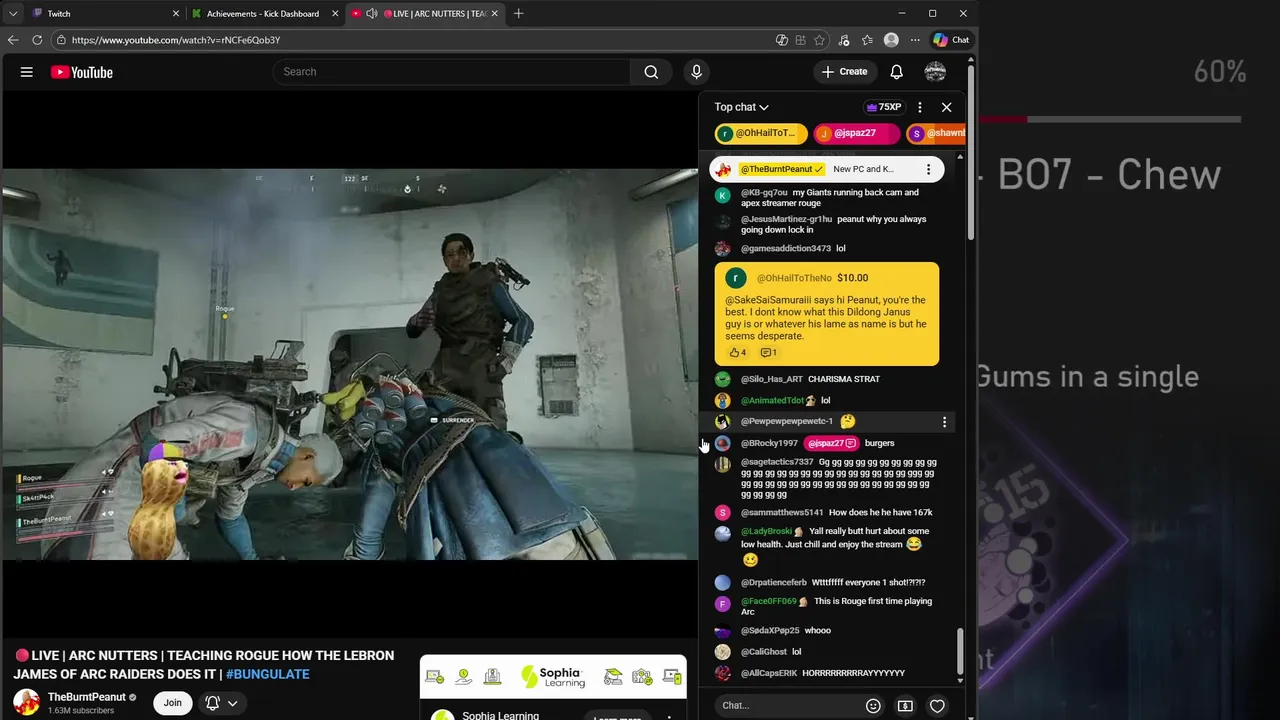Close the live chat panel

947,107
